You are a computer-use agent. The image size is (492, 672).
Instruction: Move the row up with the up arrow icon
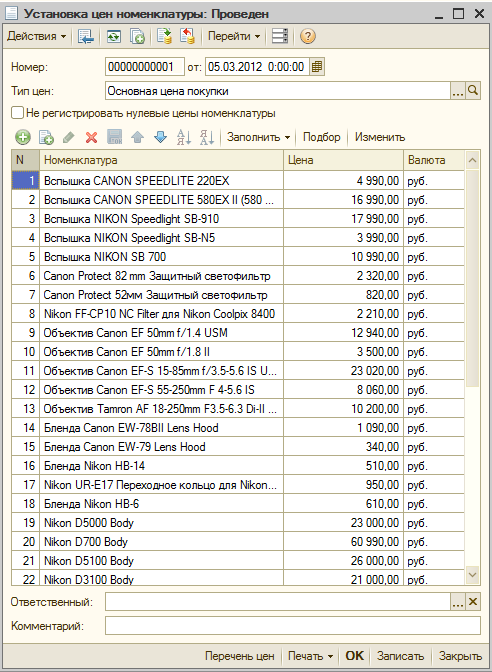click(x=138, y=138)
